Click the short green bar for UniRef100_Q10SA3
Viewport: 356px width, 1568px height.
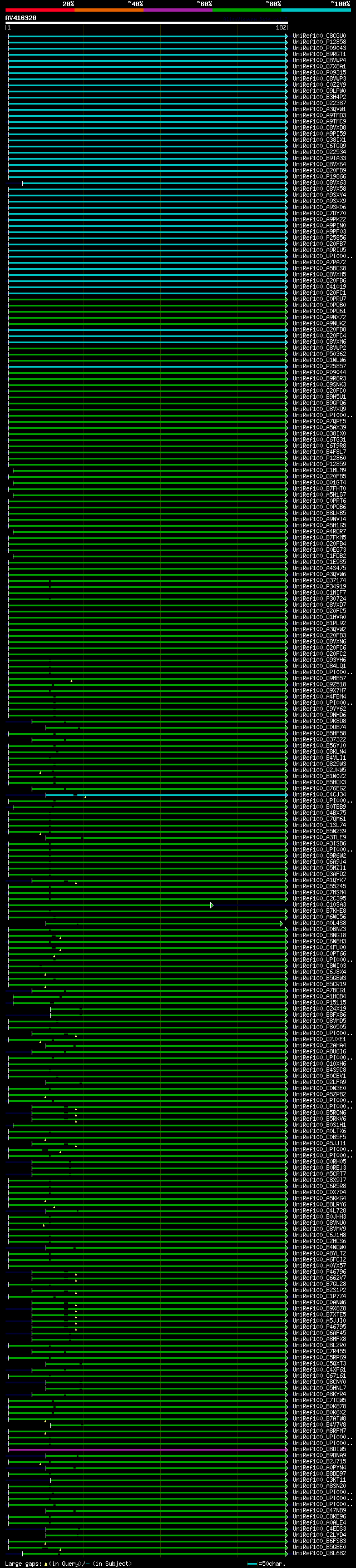point(110,905)
